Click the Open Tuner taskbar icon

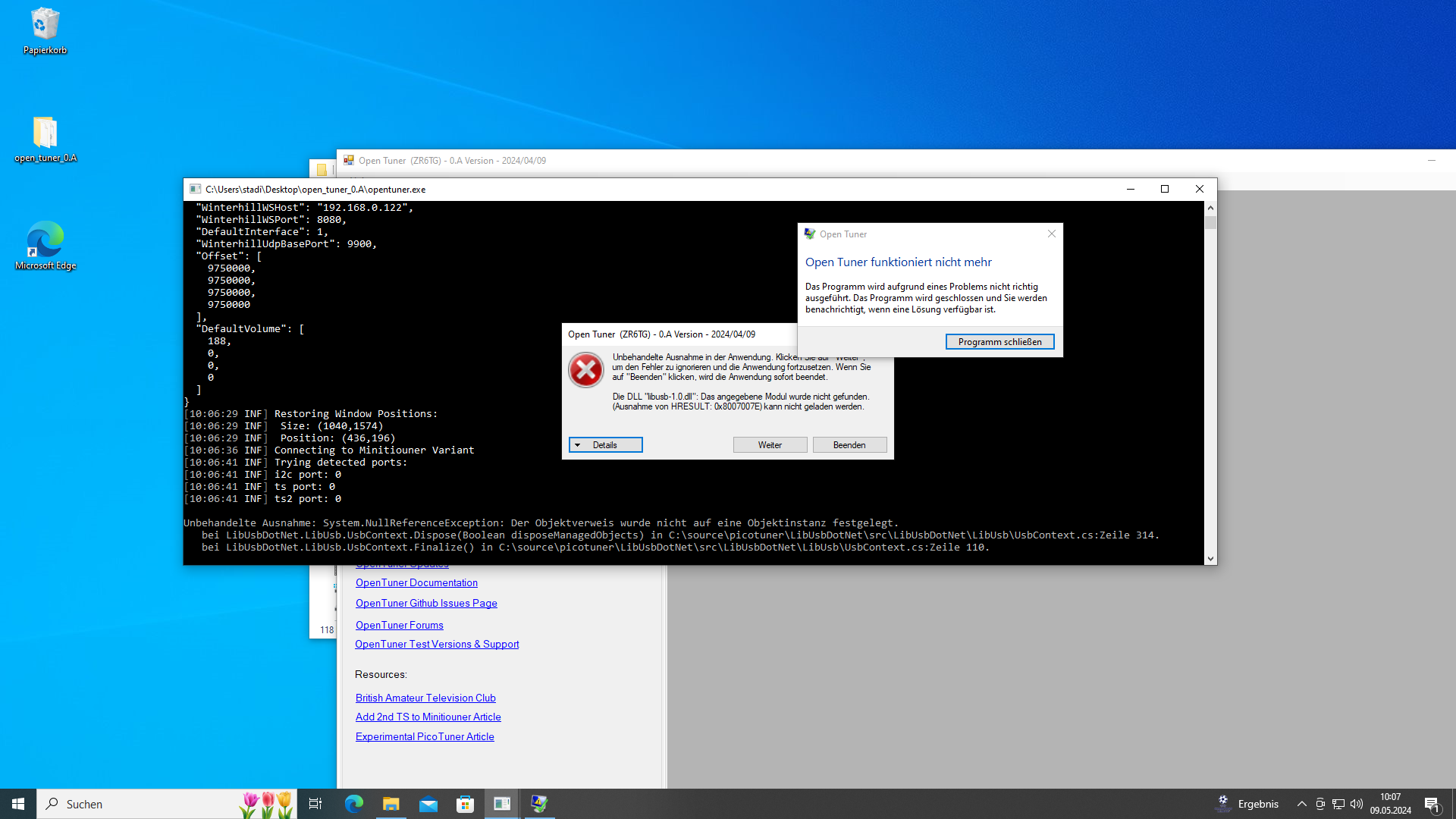tap(539, 804)
